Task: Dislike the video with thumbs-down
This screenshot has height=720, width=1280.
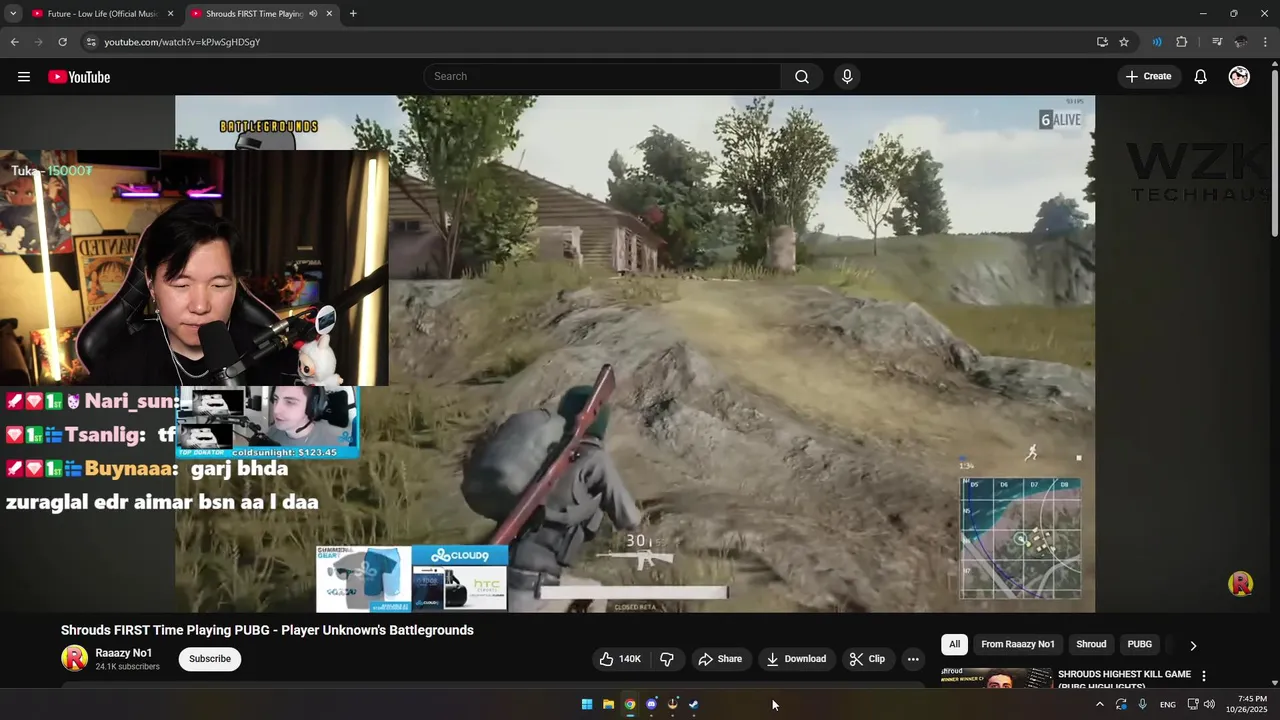Action: (667, 659)
